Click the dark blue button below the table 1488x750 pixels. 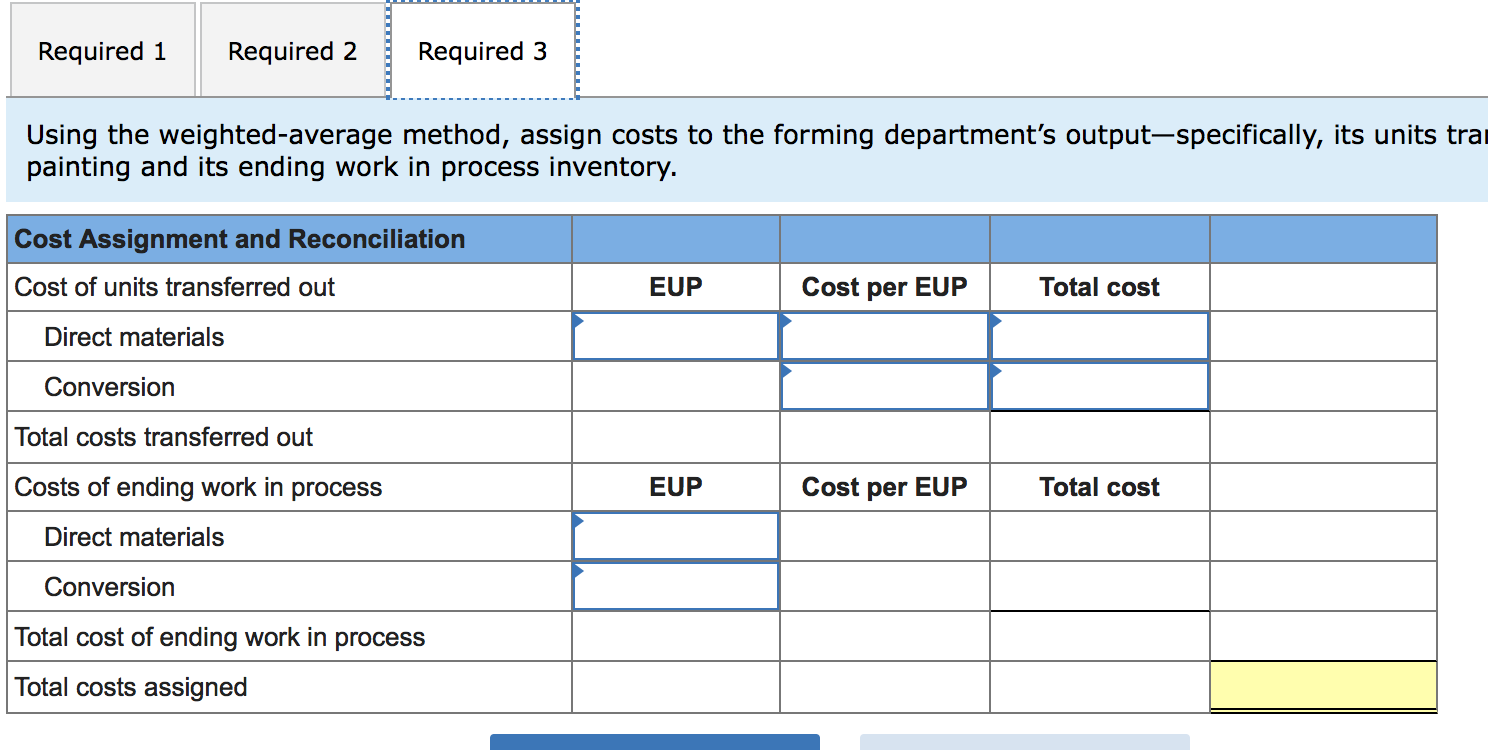[655, 742]
